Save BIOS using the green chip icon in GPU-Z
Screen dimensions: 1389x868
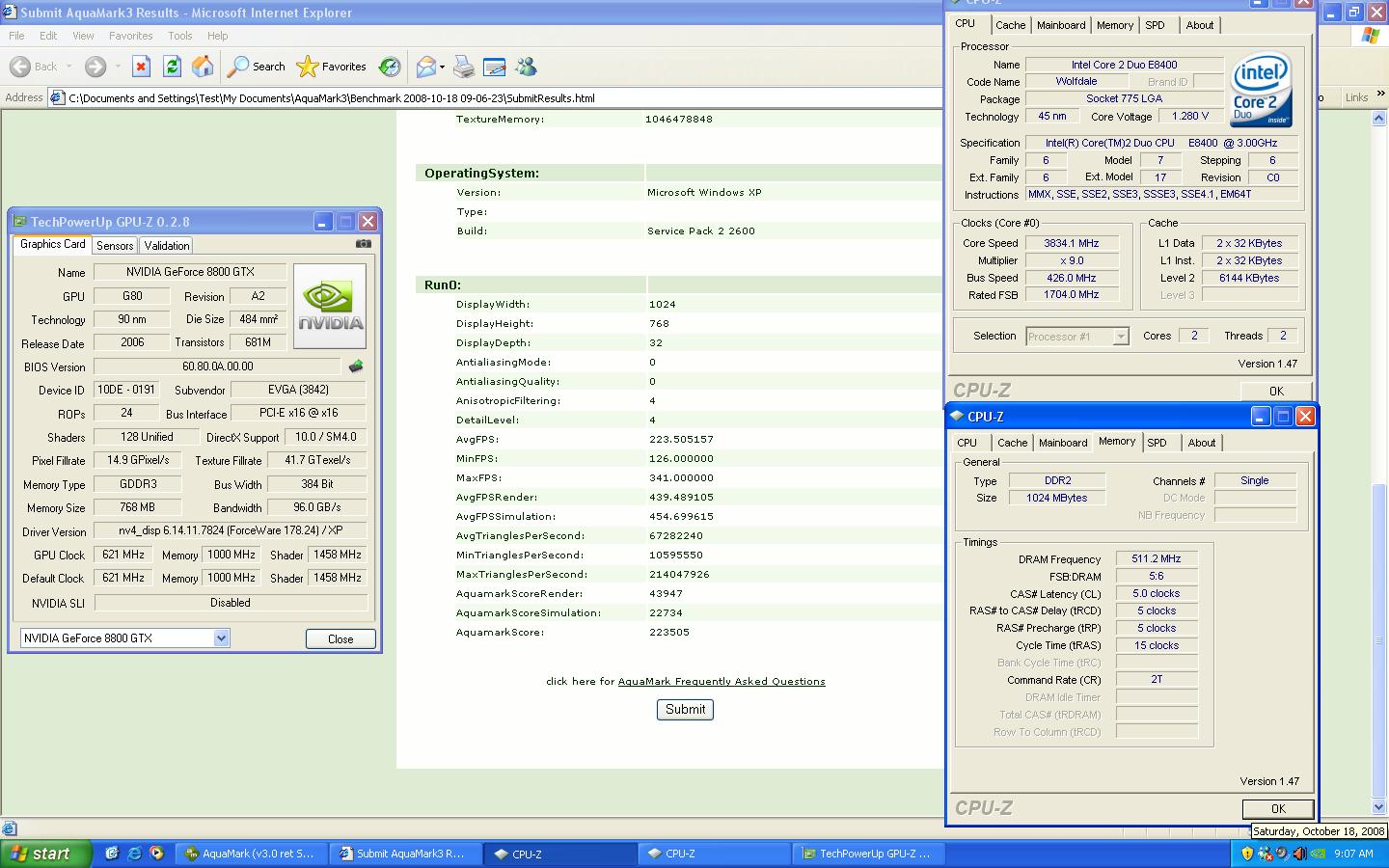click(356, 366)
